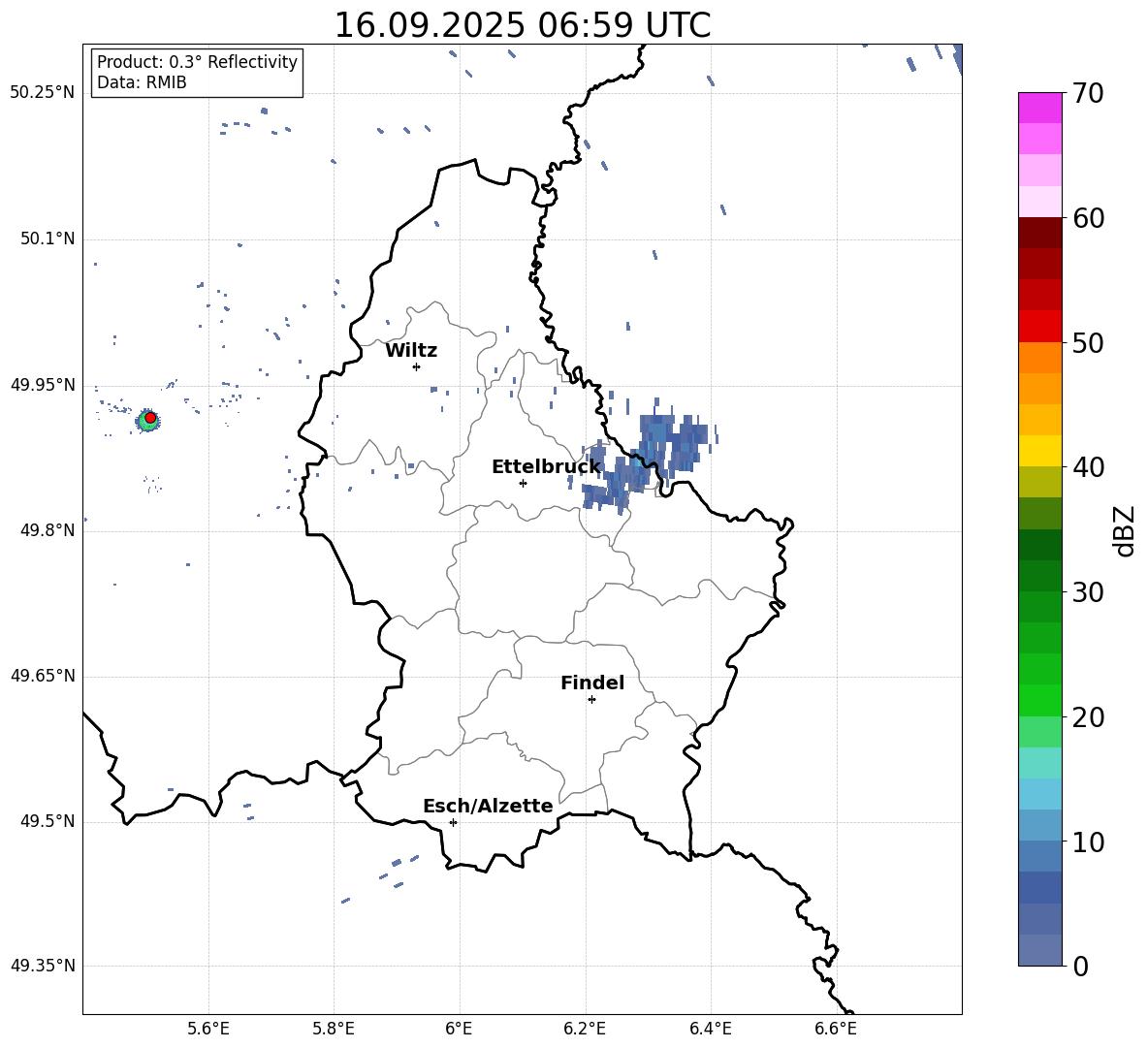The height and width of the screenshot is (1048, 1148).
Task: Click the dBZ colorbar axis label
Action: [x=1125, y=530]
